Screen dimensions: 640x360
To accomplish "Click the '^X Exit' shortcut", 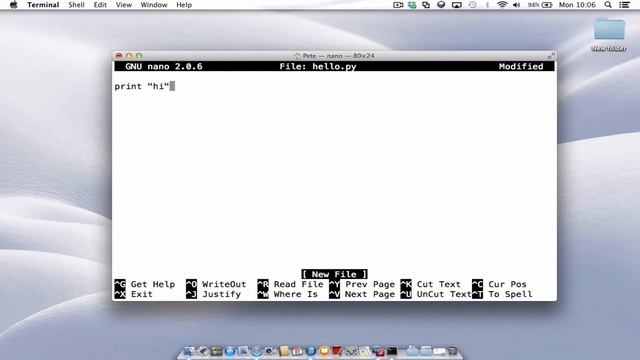I will [133, 294].
